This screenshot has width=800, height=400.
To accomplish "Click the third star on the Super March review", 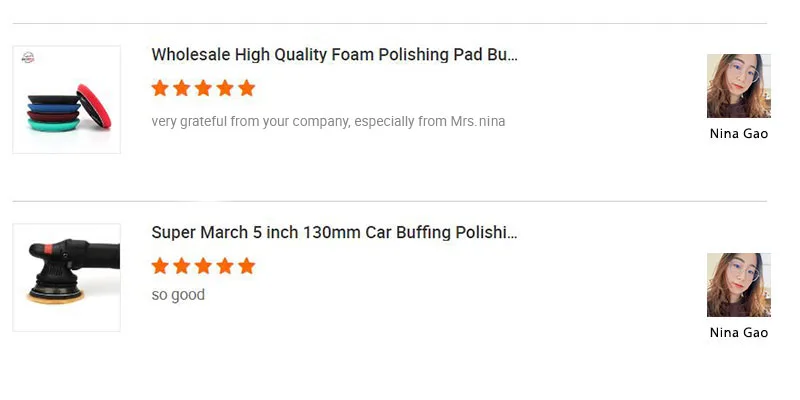I will 203,266.
